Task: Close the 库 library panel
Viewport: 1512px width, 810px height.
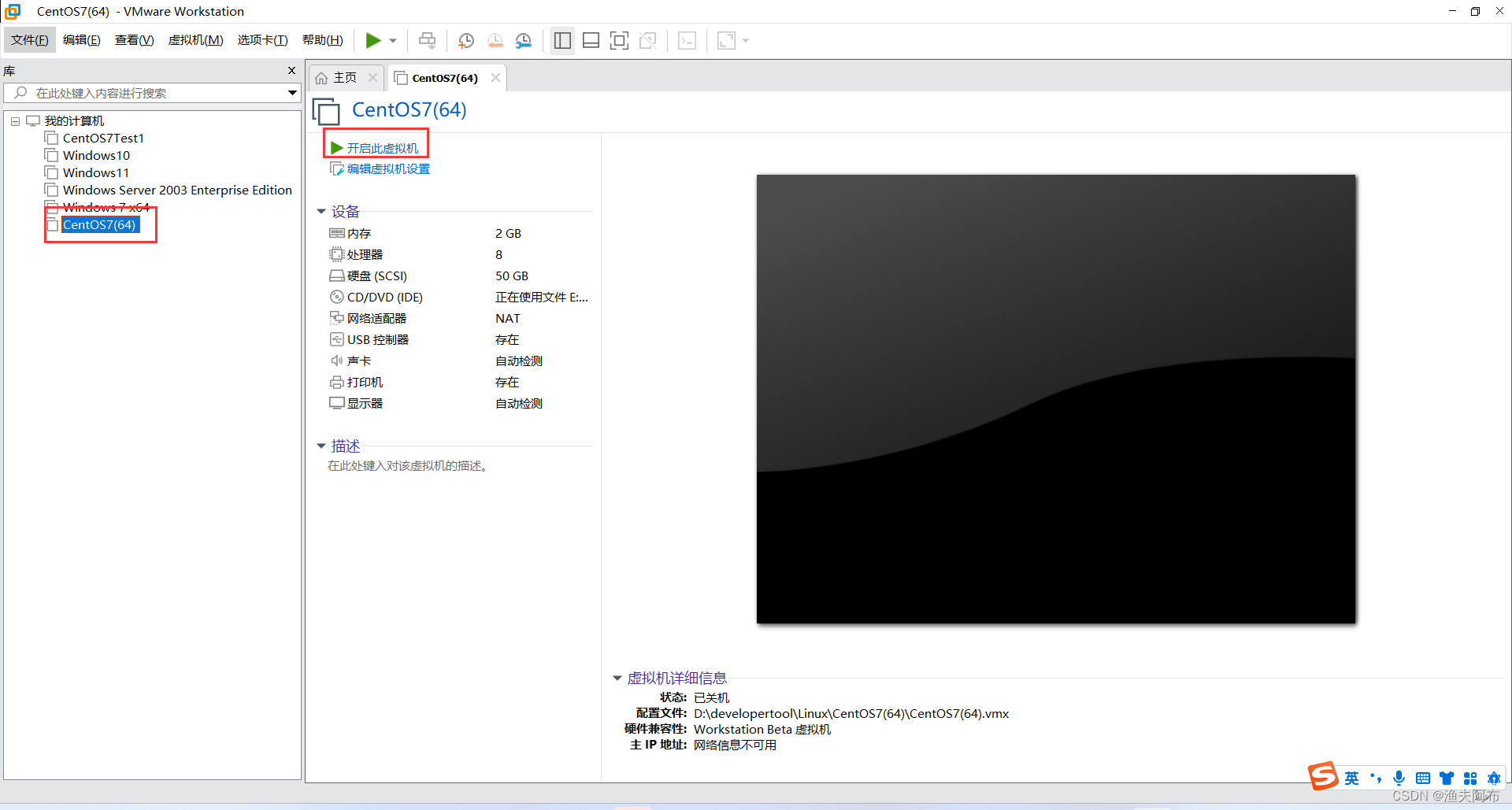Action: coord(291,71)
